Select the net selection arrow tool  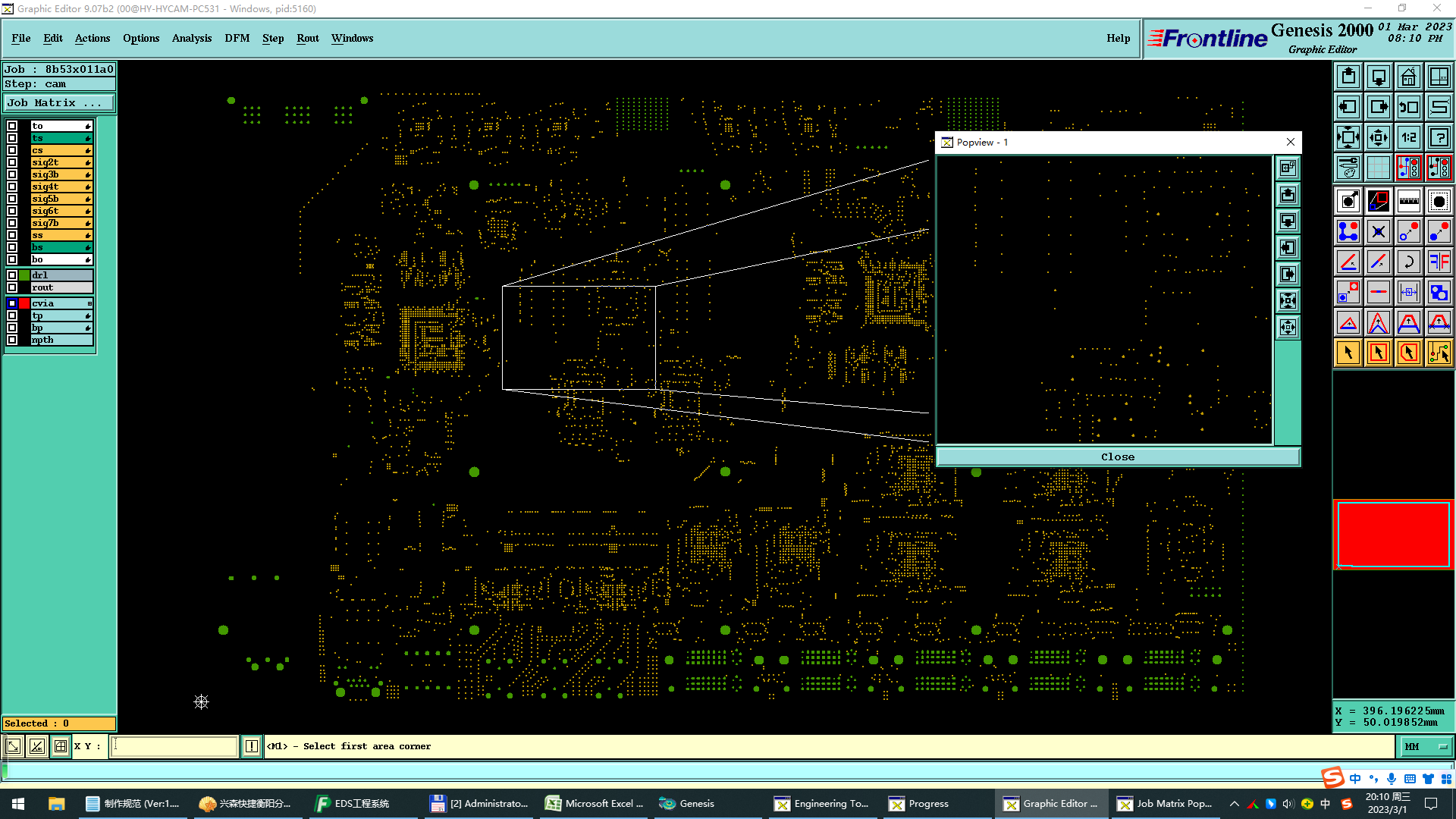pos(1439,353)
